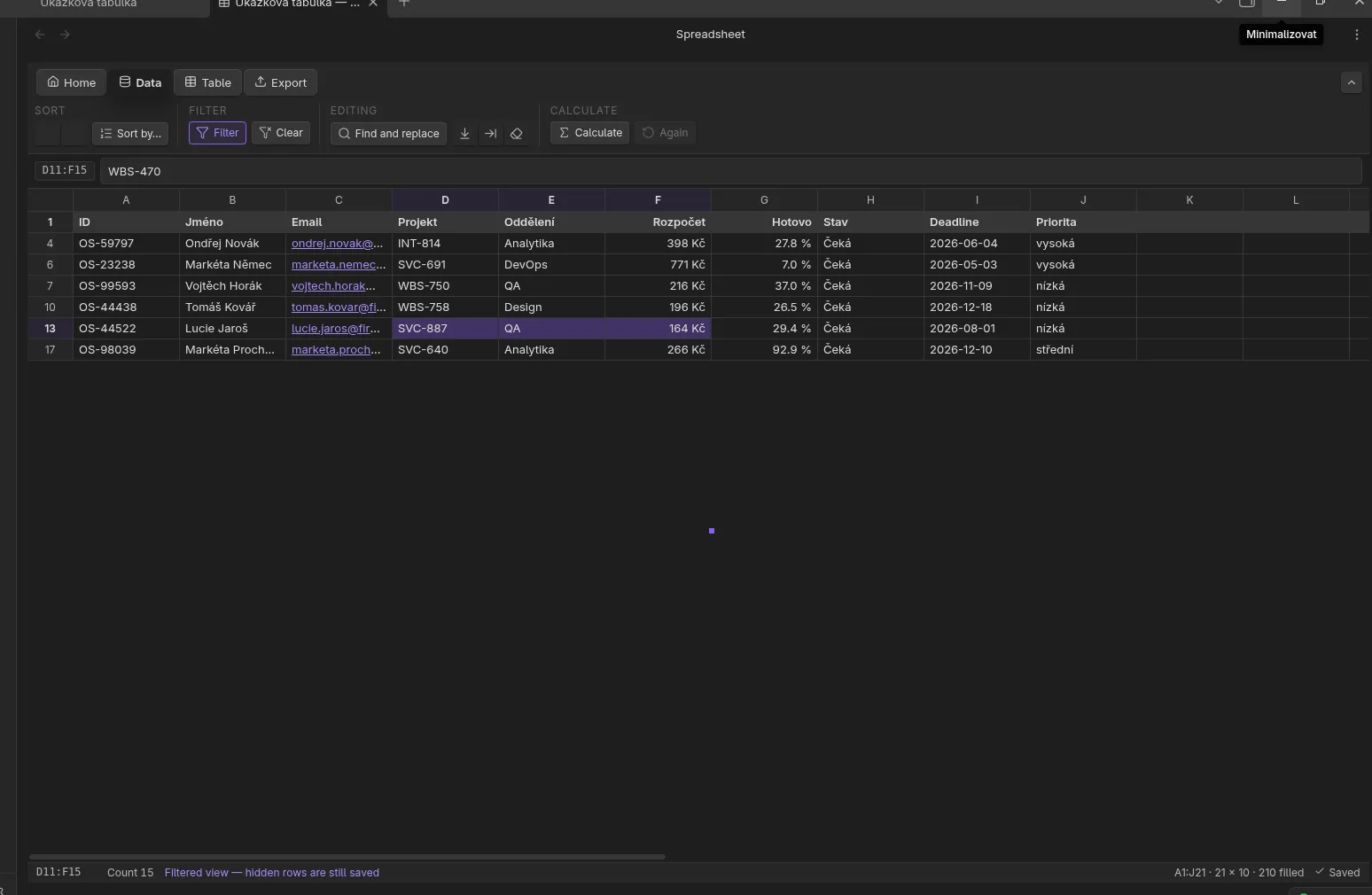The height and width of the screenshot is (895, 1372).
Task: Select row 4 header
Action: (51, 244)
